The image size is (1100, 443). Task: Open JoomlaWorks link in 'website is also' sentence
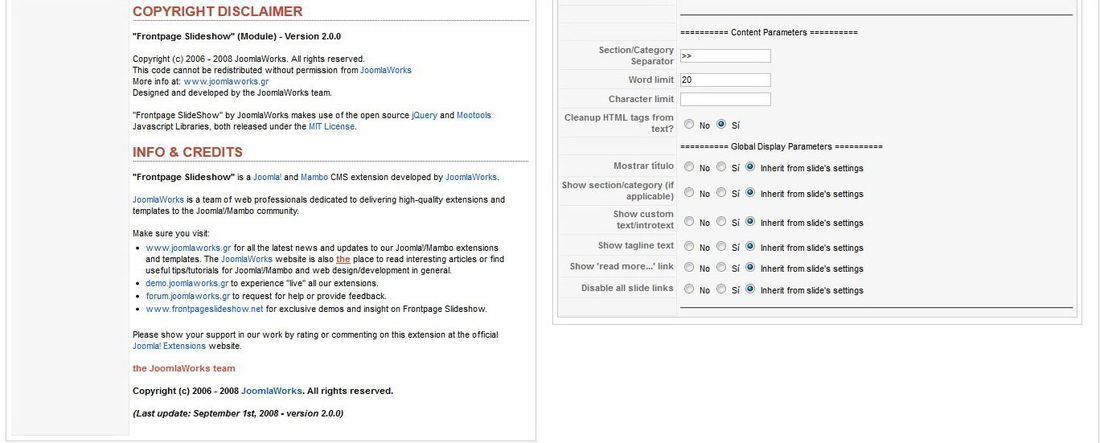(247, 259)
